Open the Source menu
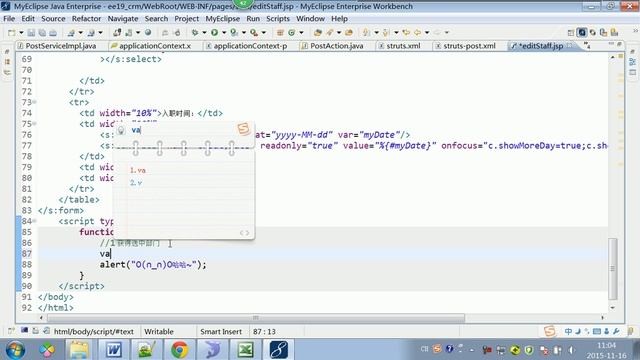The width and height of the screenshot is (640, 360). pos(53,19)
